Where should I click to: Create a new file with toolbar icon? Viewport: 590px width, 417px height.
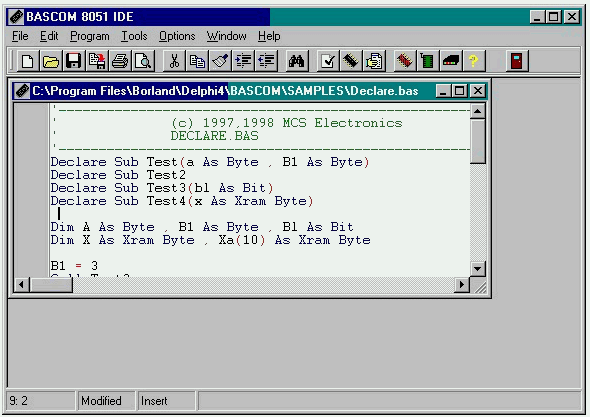(x=27, y=61)
